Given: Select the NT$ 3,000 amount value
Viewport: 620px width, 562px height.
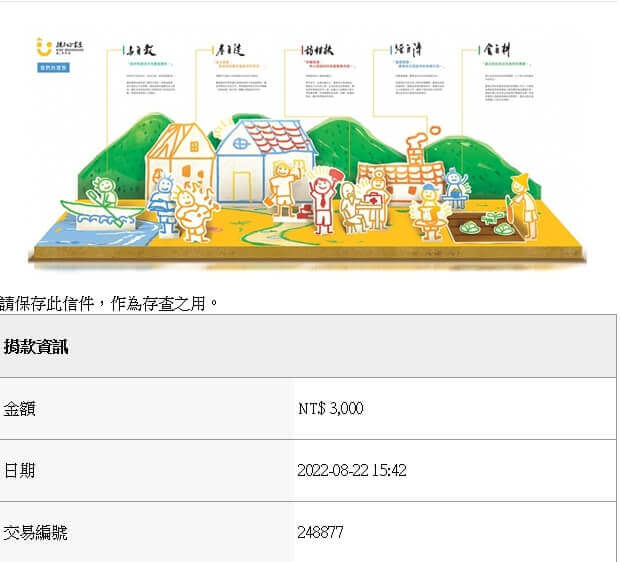Looking at the screenshot, I should [330, 409].
